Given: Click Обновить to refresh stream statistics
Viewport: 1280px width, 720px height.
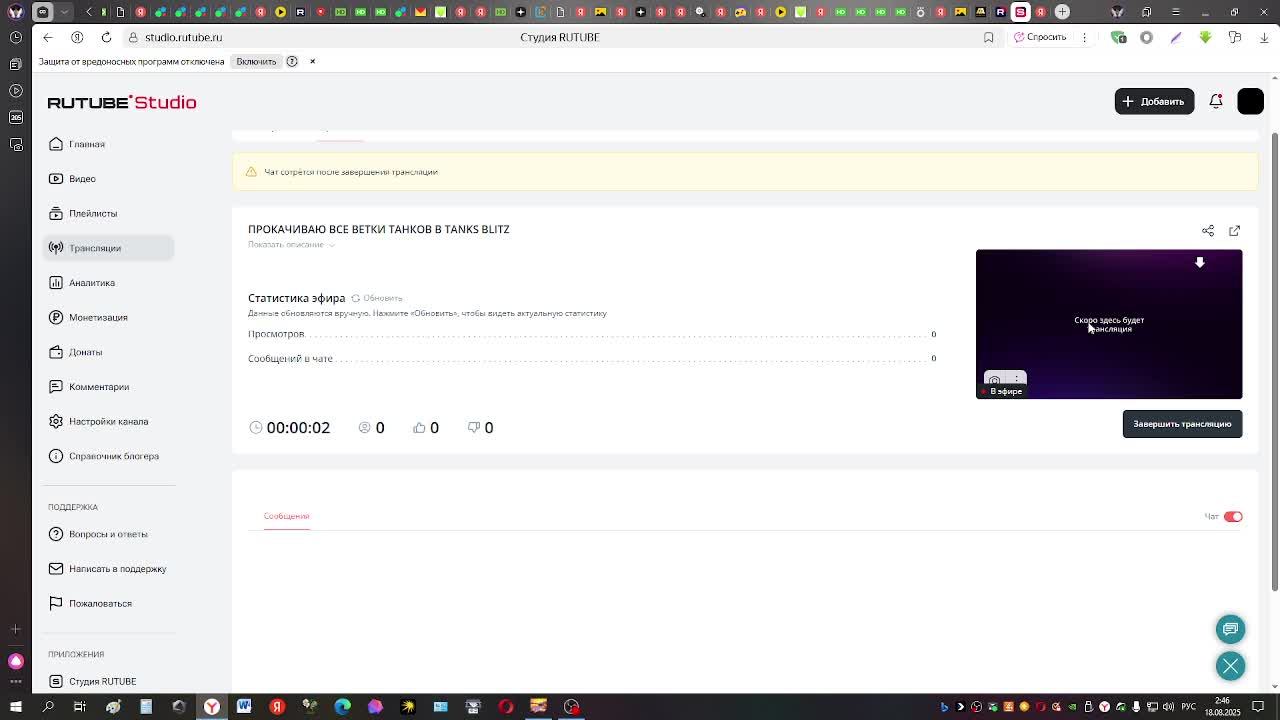Looking at the screenshot, I should tap(377, 298).
